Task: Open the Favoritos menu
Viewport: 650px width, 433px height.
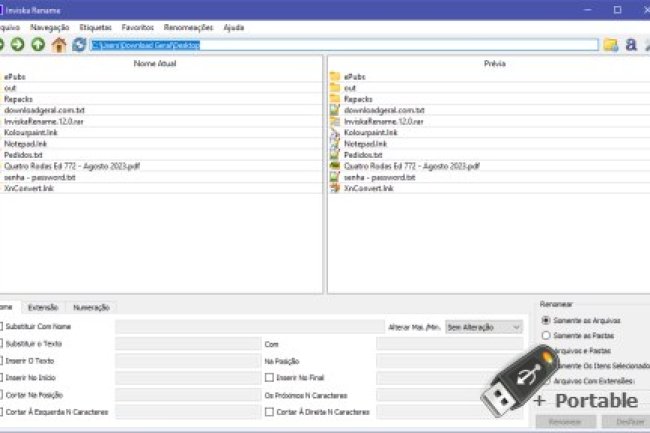Action: [138, 27]
